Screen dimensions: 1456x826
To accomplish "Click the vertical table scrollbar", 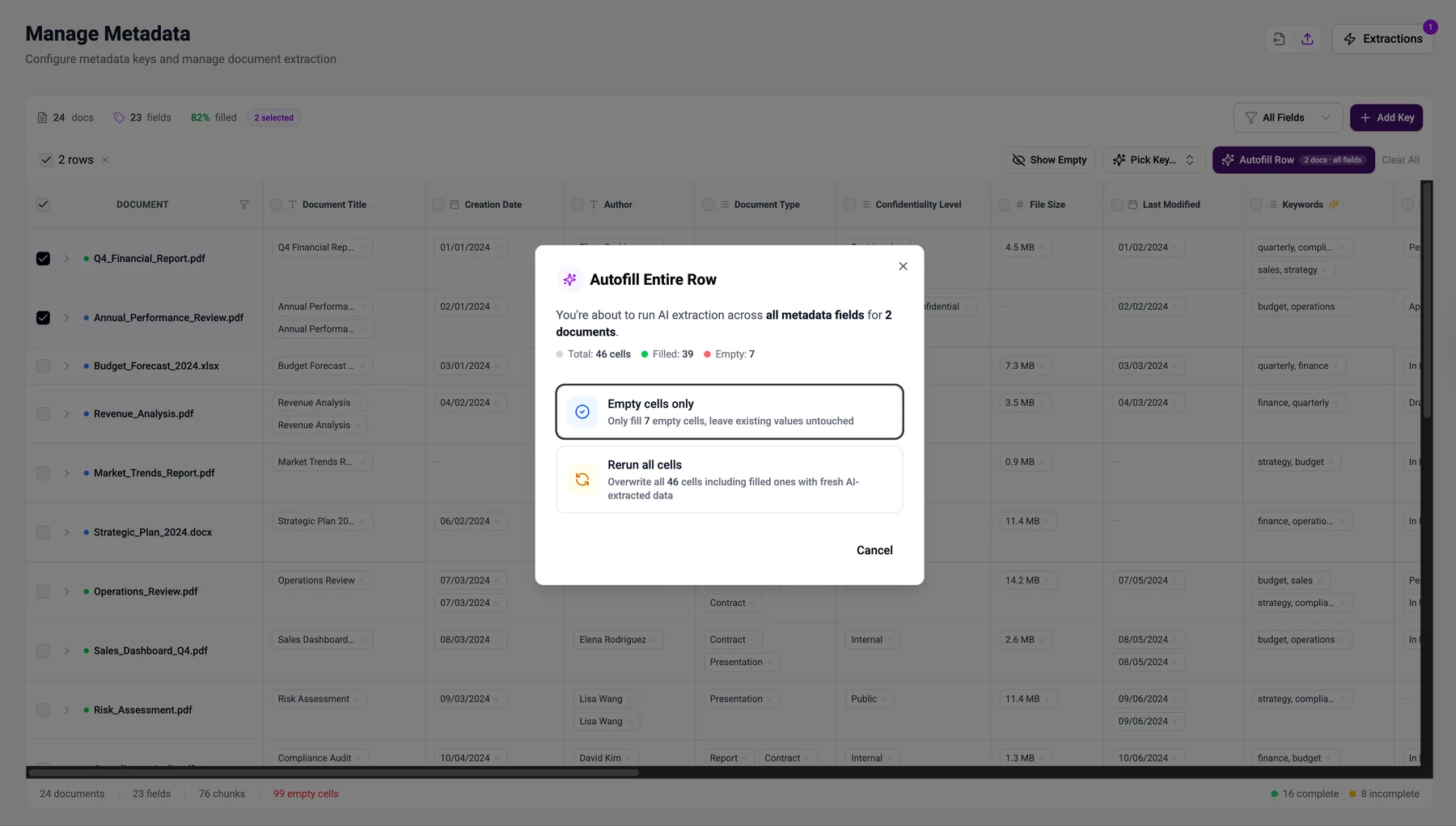I will click(1427, 299).
